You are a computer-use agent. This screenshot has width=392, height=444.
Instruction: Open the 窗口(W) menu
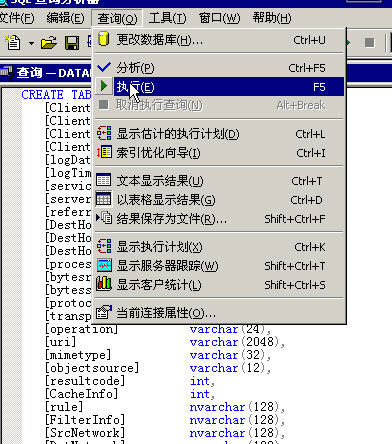(219, 18)
